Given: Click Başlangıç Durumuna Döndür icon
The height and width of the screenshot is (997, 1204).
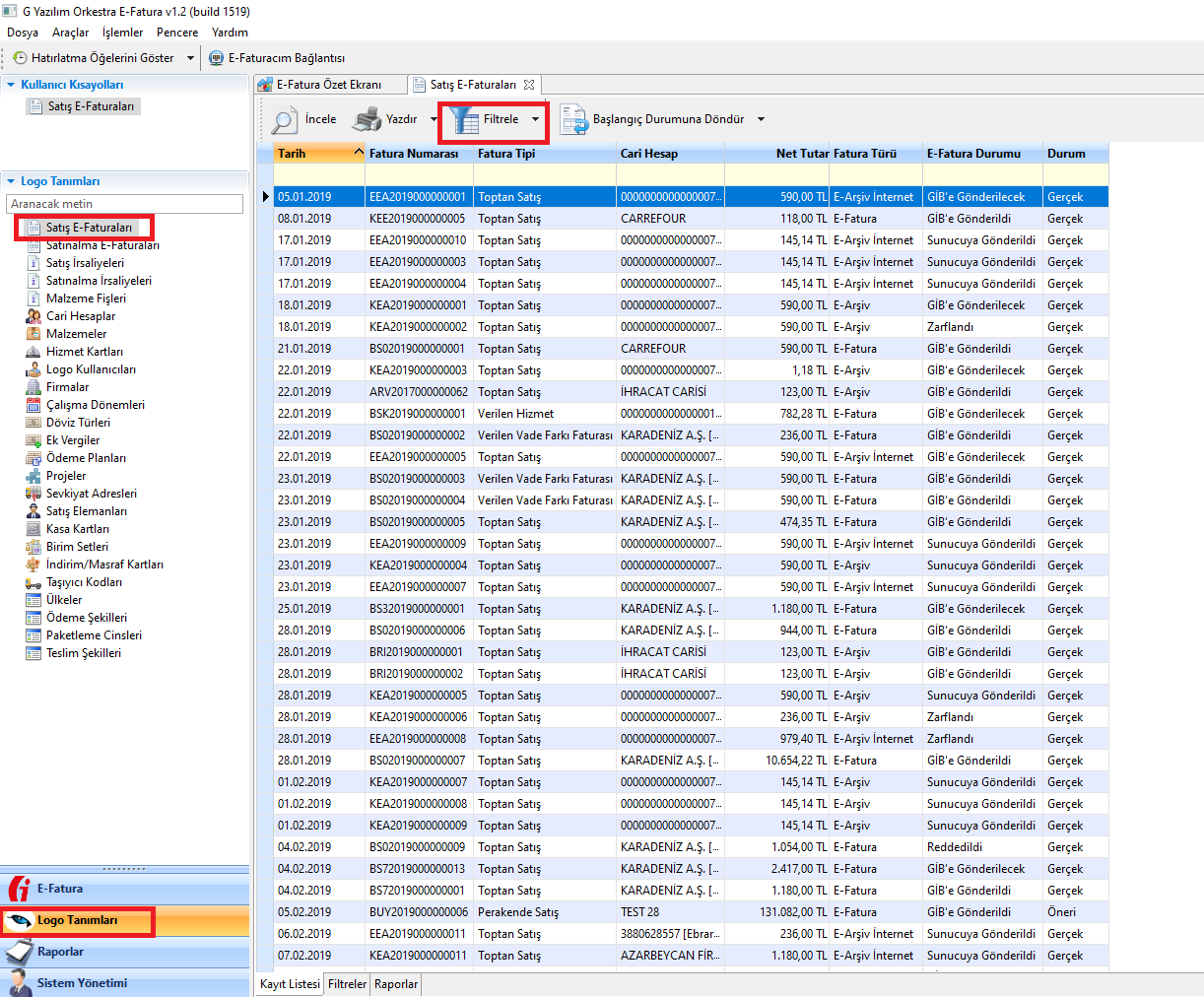Looking at the screenshot, I should (573, 120).
